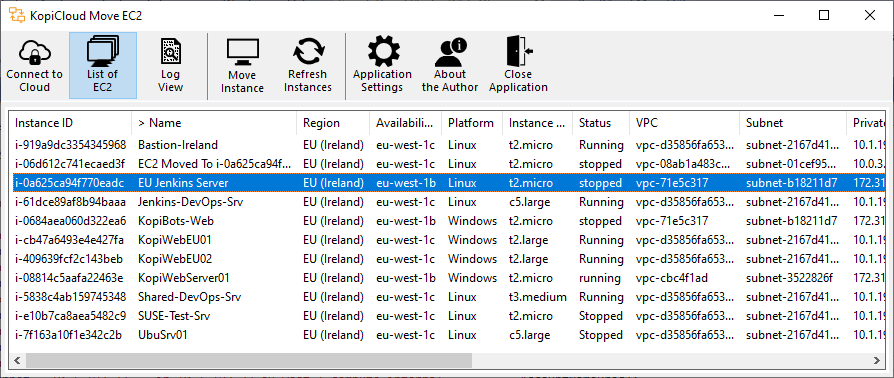Click instance ID i-409639fcf2c143beb

pos(69,259)
